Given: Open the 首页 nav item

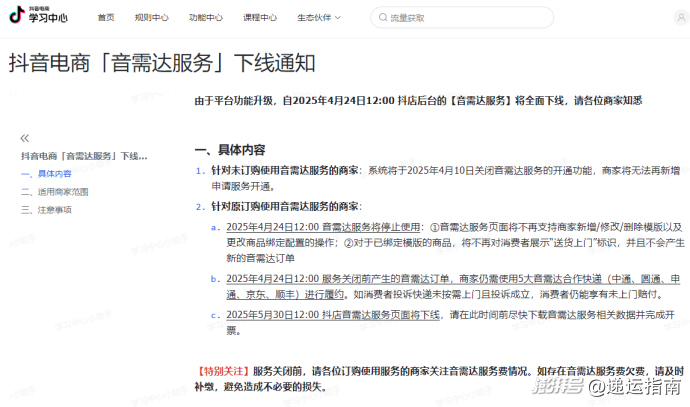Looking at the screenshot, I should [x=106, y=18].
